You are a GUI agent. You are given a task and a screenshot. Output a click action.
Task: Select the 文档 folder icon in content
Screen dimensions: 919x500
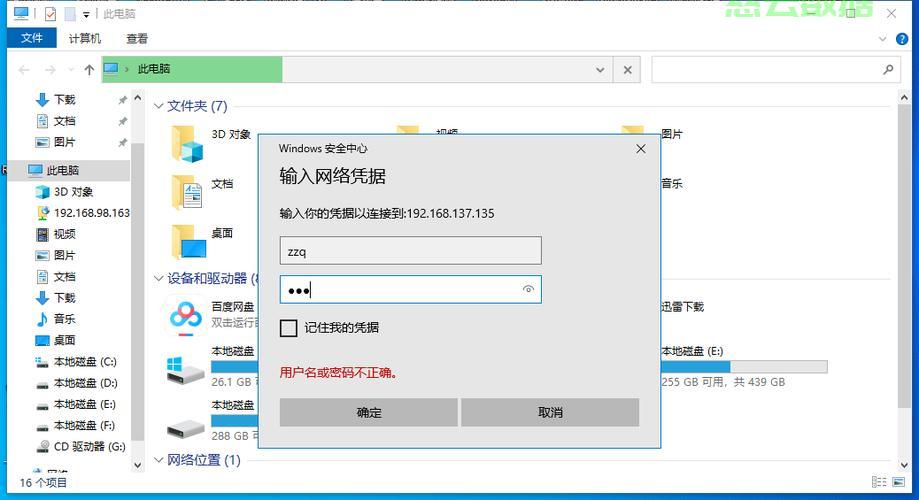click(188, 192)
